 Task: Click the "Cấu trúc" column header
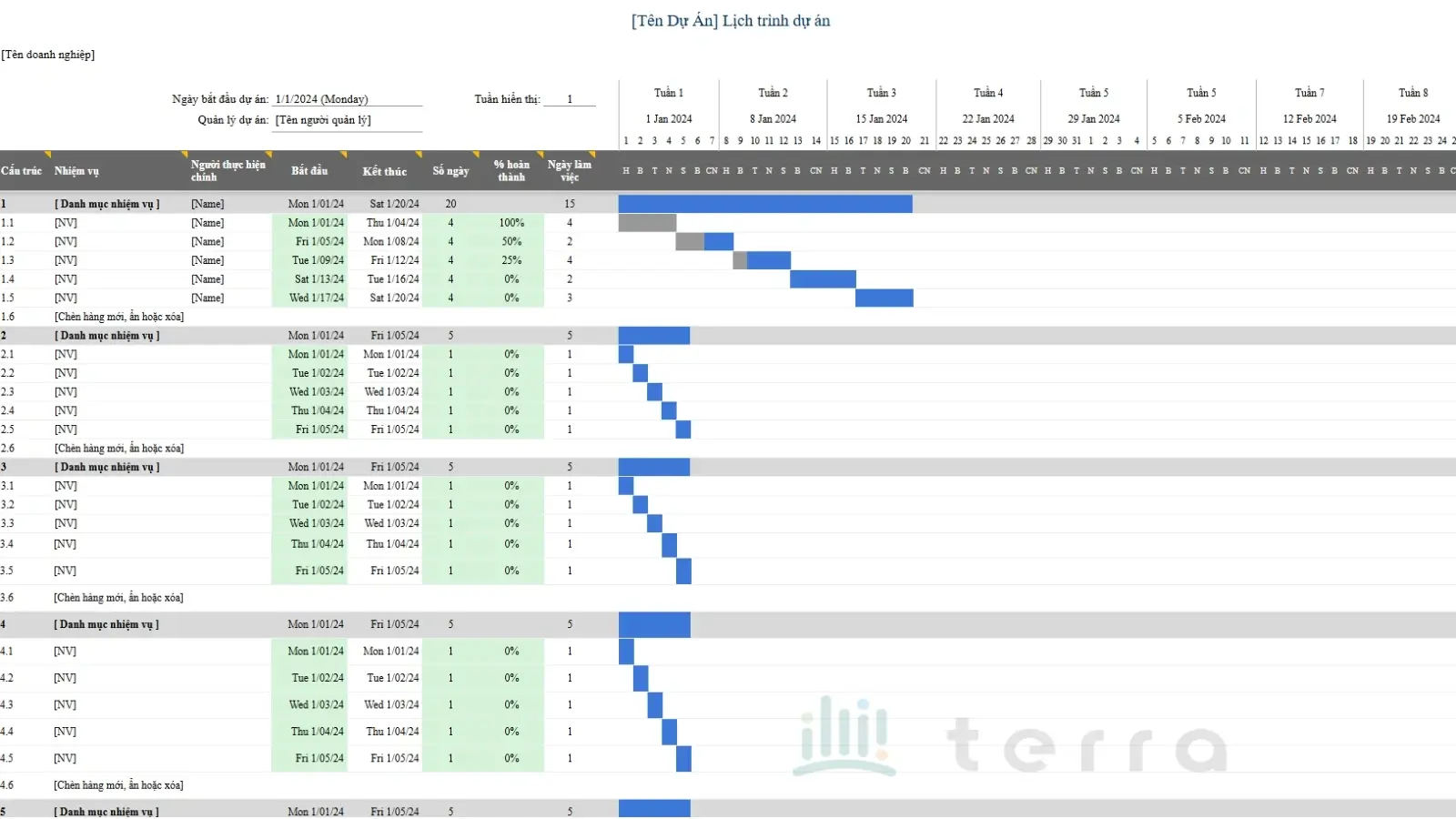point(22,171)
